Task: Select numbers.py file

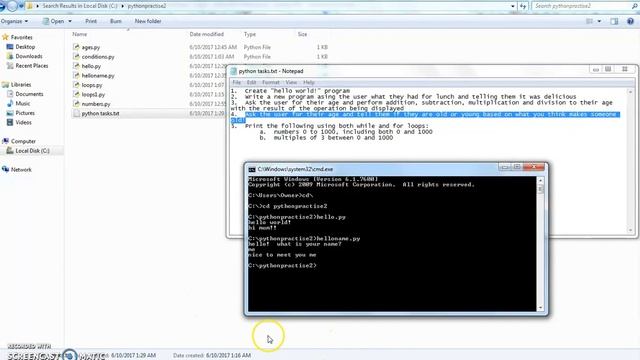Action: (96, 104)
